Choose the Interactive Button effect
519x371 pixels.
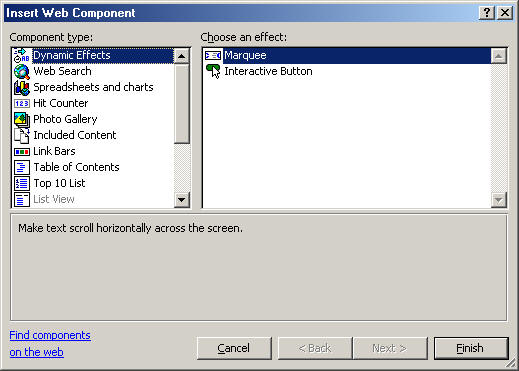pos(259,71)
